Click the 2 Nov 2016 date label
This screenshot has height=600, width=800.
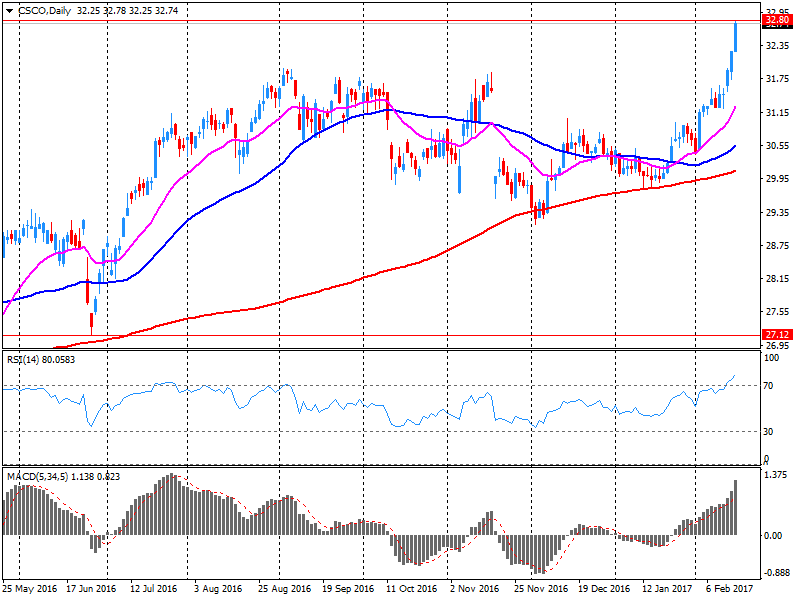pos(474,588)
